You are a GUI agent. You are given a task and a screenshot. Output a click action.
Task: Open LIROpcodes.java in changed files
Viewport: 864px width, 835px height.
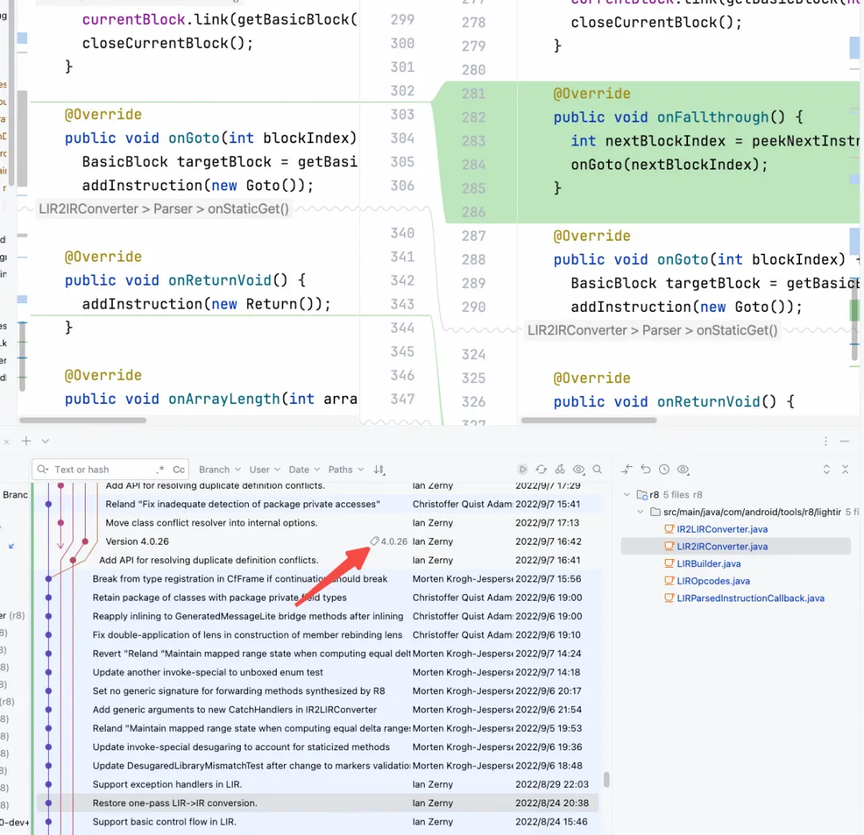coord(713,581)
